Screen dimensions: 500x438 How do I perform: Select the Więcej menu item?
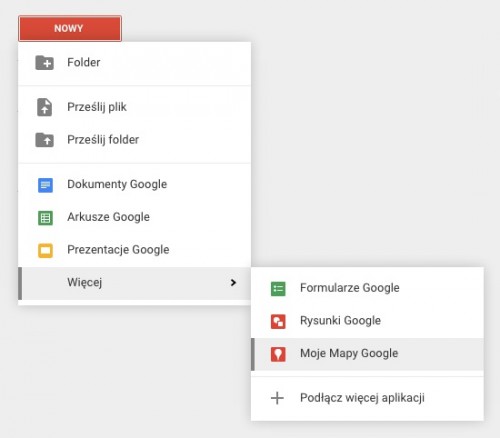click(134, 283)
